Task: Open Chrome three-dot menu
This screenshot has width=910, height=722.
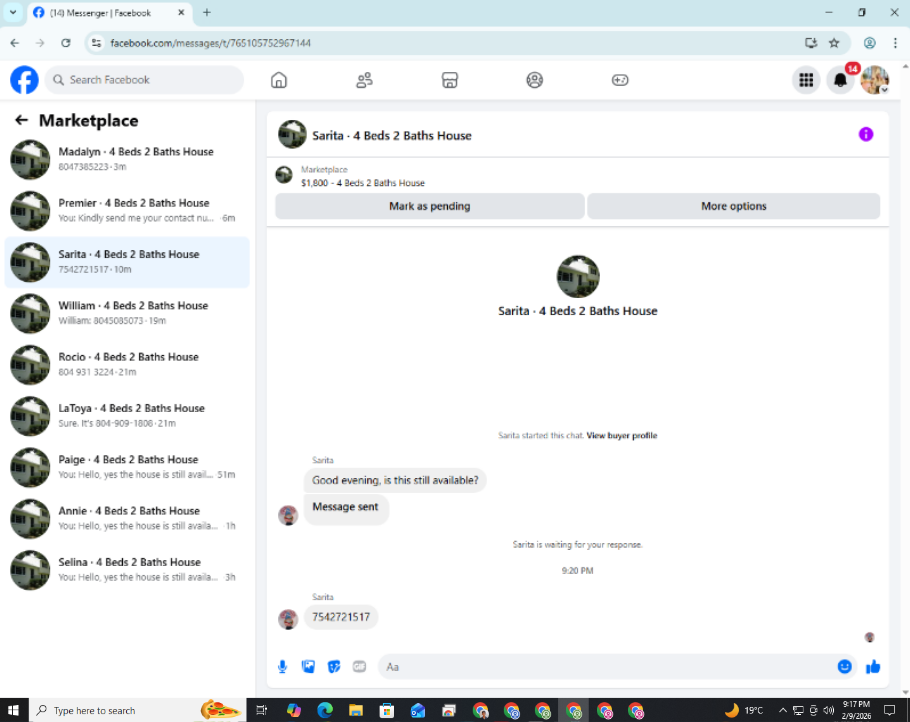Action: tap(895, 43)
